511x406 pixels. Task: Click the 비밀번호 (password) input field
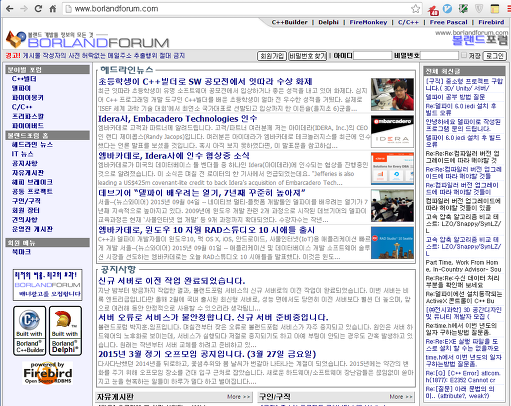439,56
